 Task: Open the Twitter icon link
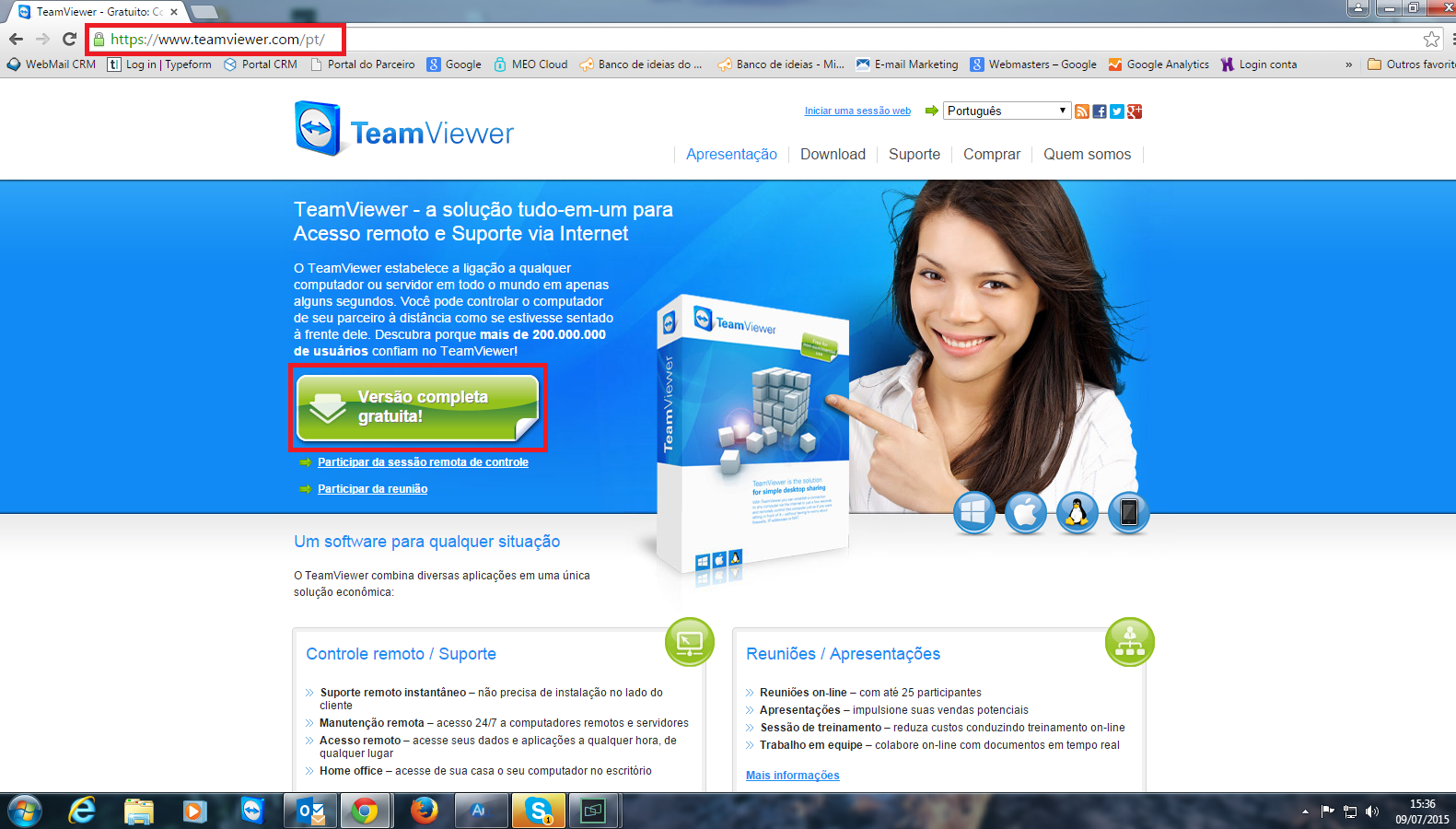(1117, 111)
